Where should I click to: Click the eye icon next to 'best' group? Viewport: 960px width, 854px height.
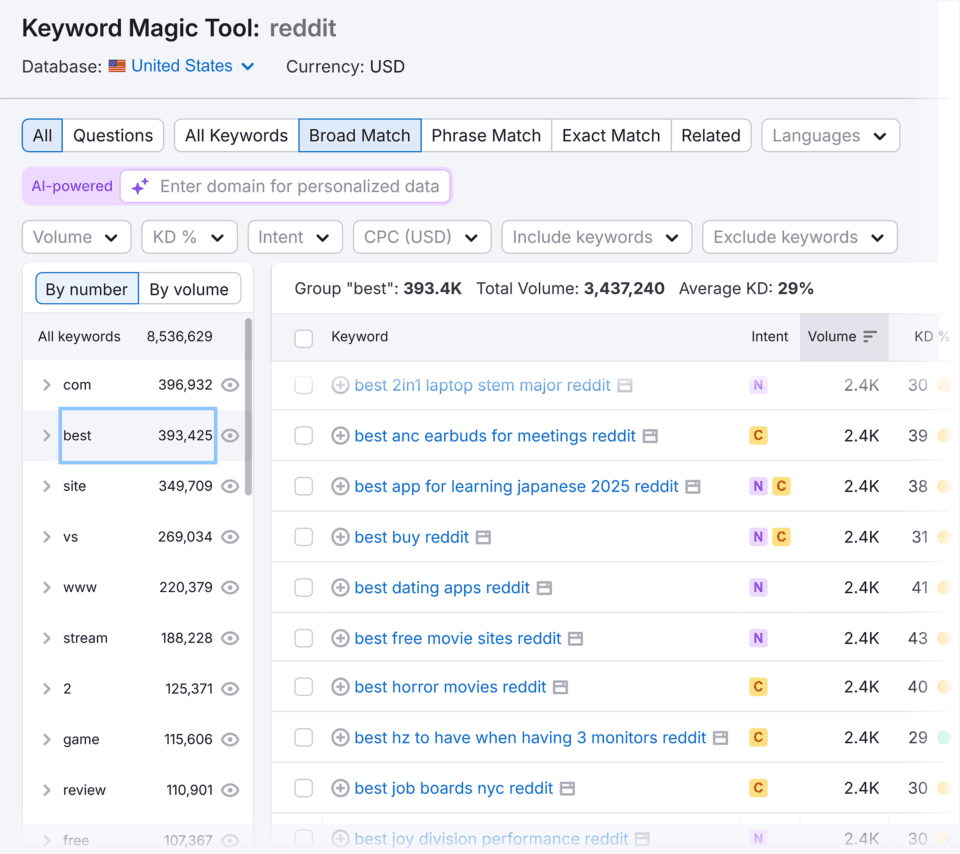coord(230,435)
